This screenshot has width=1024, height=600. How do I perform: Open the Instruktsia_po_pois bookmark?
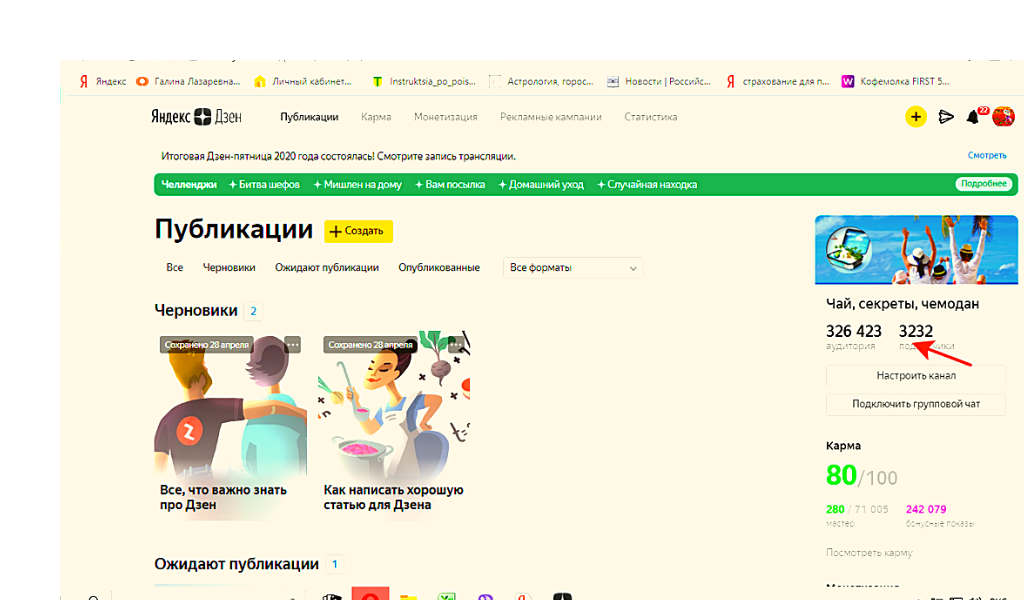(x=424, y=82)
